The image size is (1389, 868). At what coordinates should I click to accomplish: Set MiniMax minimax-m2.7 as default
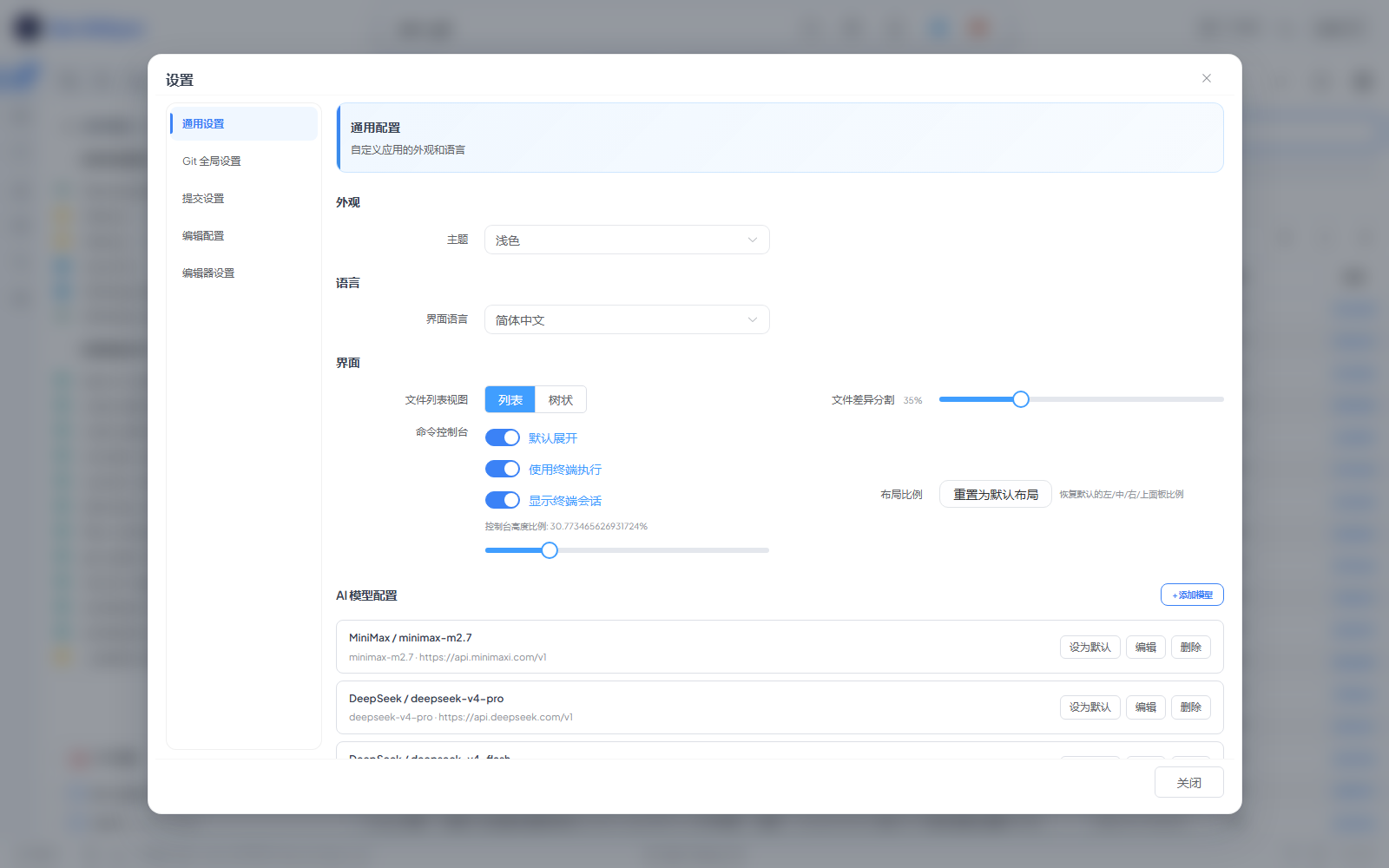(1090, 648)
